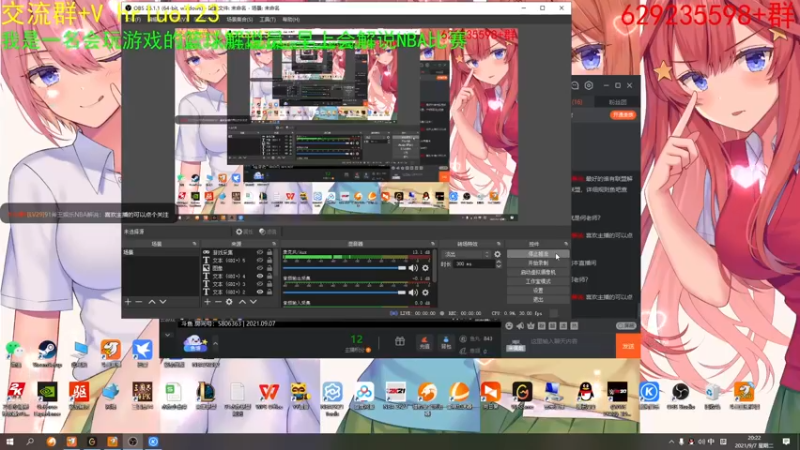The image size is (800, 450).
Task: Move the selected source up
Action: click(242, 302)
